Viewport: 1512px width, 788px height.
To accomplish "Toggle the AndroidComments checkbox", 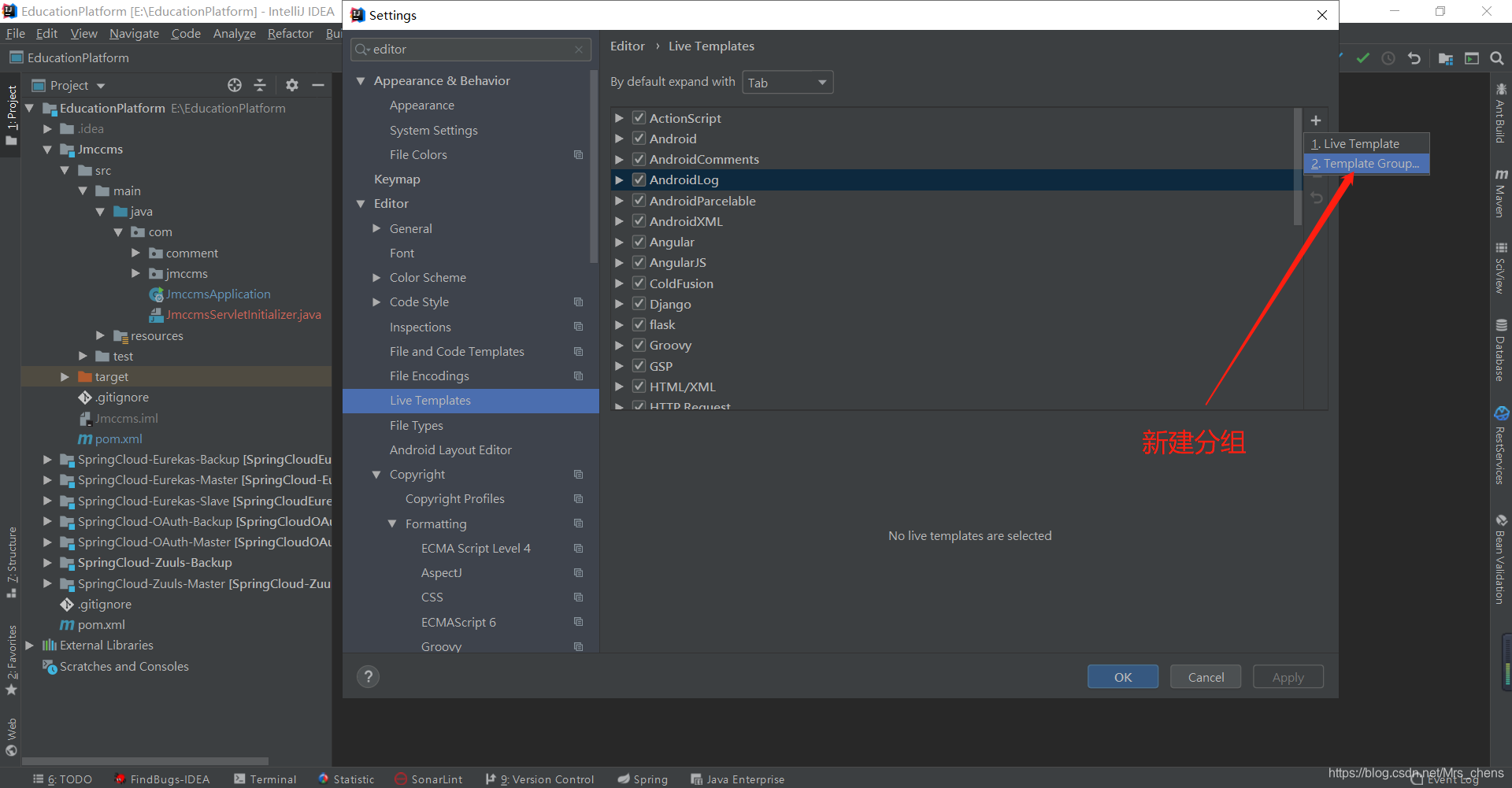I will 639,159.
